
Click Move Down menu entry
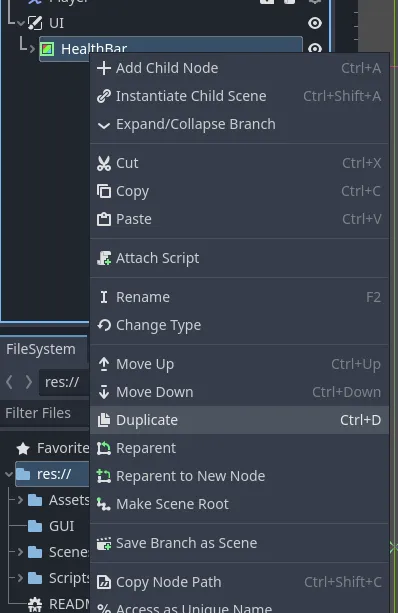[x=239, y=392]
